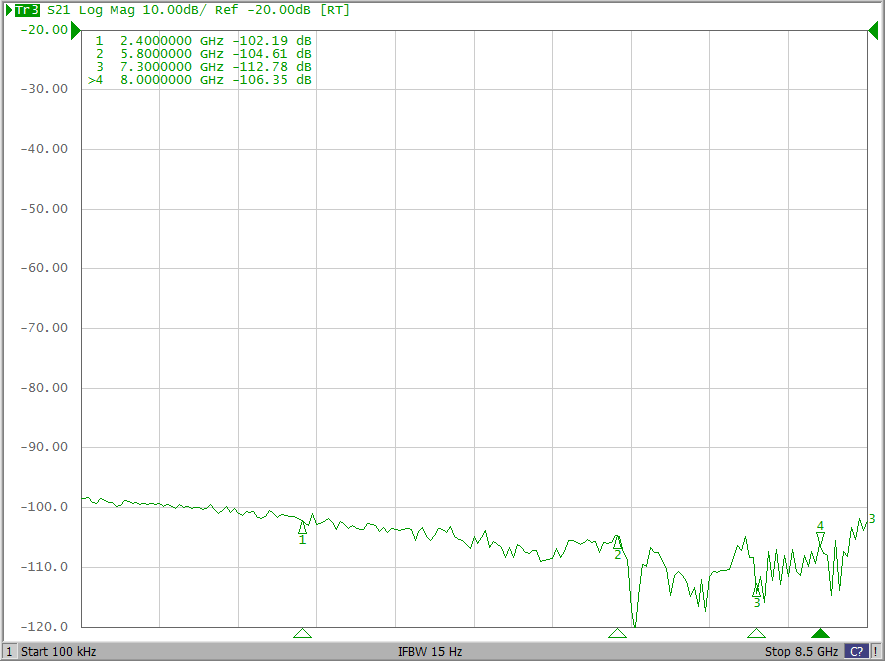
Task: Click channel 1 indicator in status bar
Action: [x=9, y=651]
